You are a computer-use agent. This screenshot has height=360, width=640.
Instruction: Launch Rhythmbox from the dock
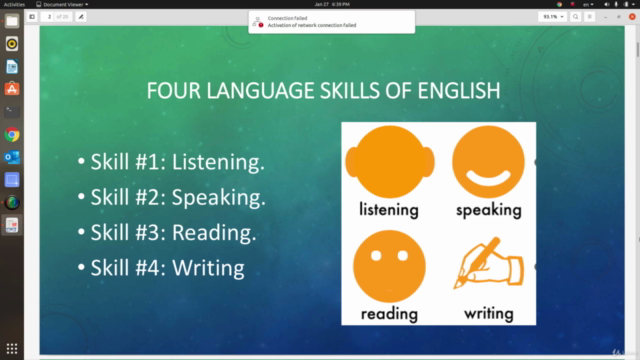pos(12,44)
